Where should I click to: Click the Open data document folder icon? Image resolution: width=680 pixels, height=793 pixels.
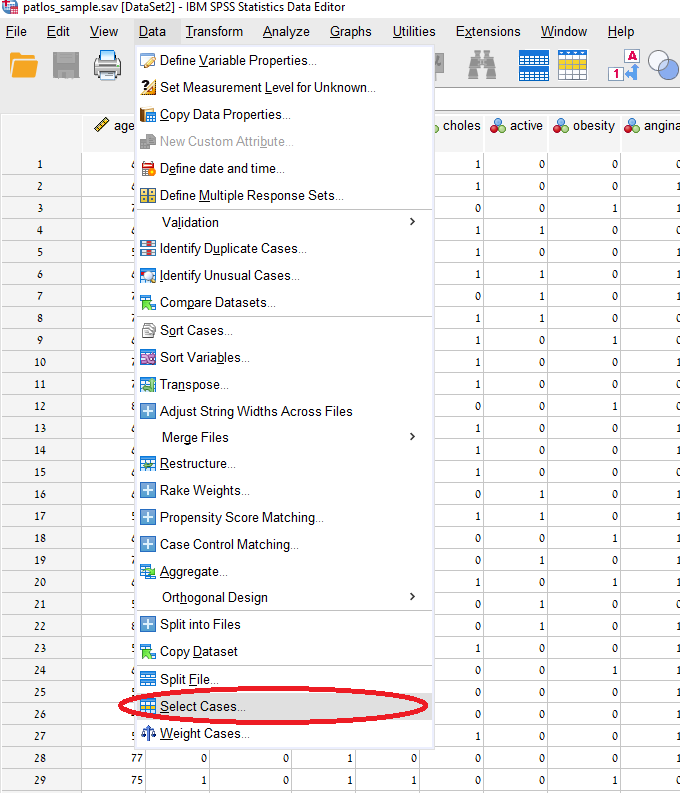pyautogui.click(x=23, y=66)
